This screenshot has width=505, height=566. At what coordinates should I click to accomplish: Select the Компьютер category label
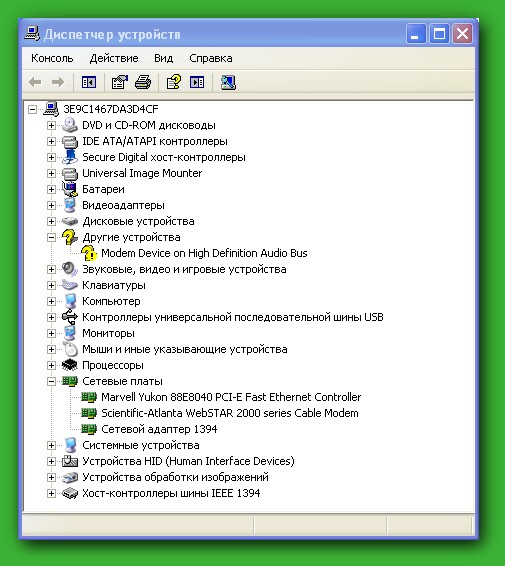pos(111,301)
